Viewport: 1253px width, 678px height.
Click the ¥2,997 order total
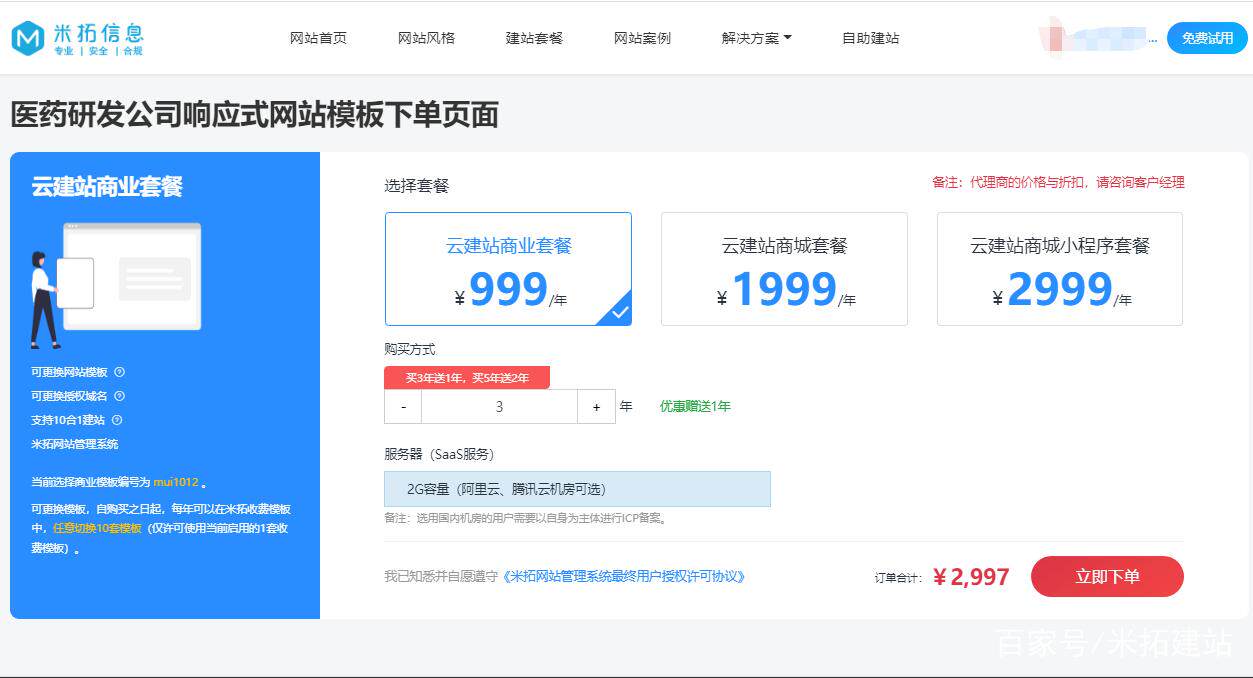tap(971, 577)
